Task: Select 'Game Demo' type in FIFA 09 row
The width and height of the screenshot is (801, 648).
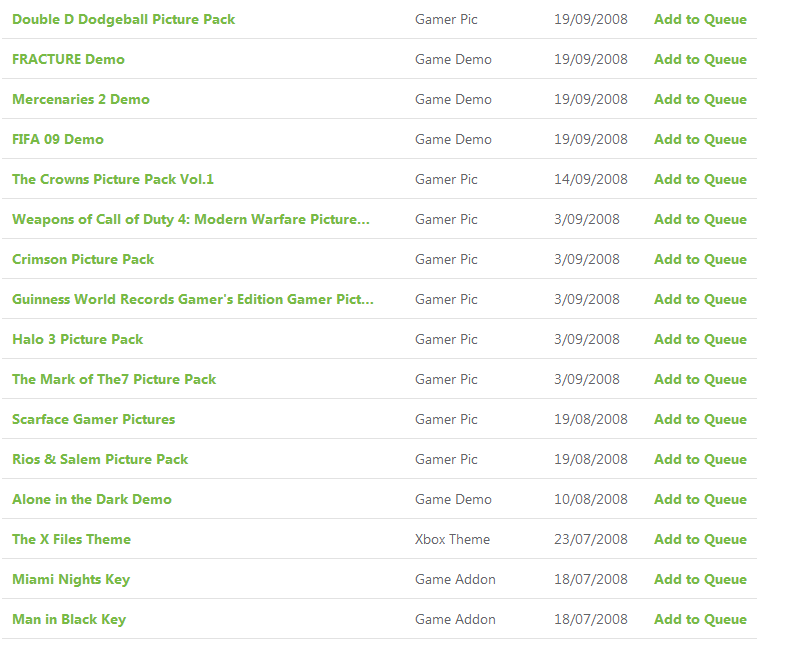Action: tap(453, 139)
